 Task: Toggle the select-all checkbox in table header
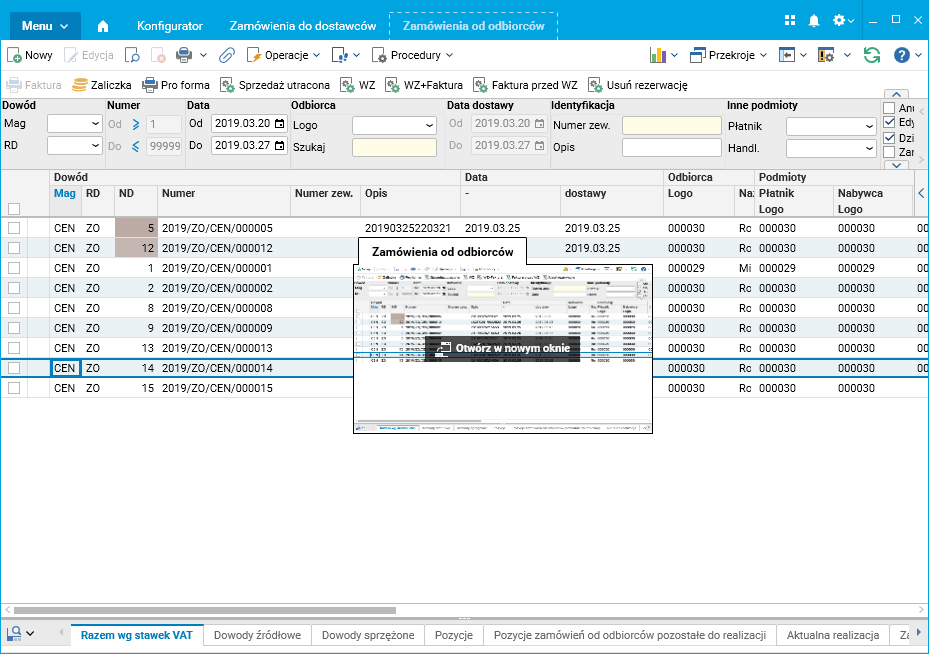[x=14, y=209]
